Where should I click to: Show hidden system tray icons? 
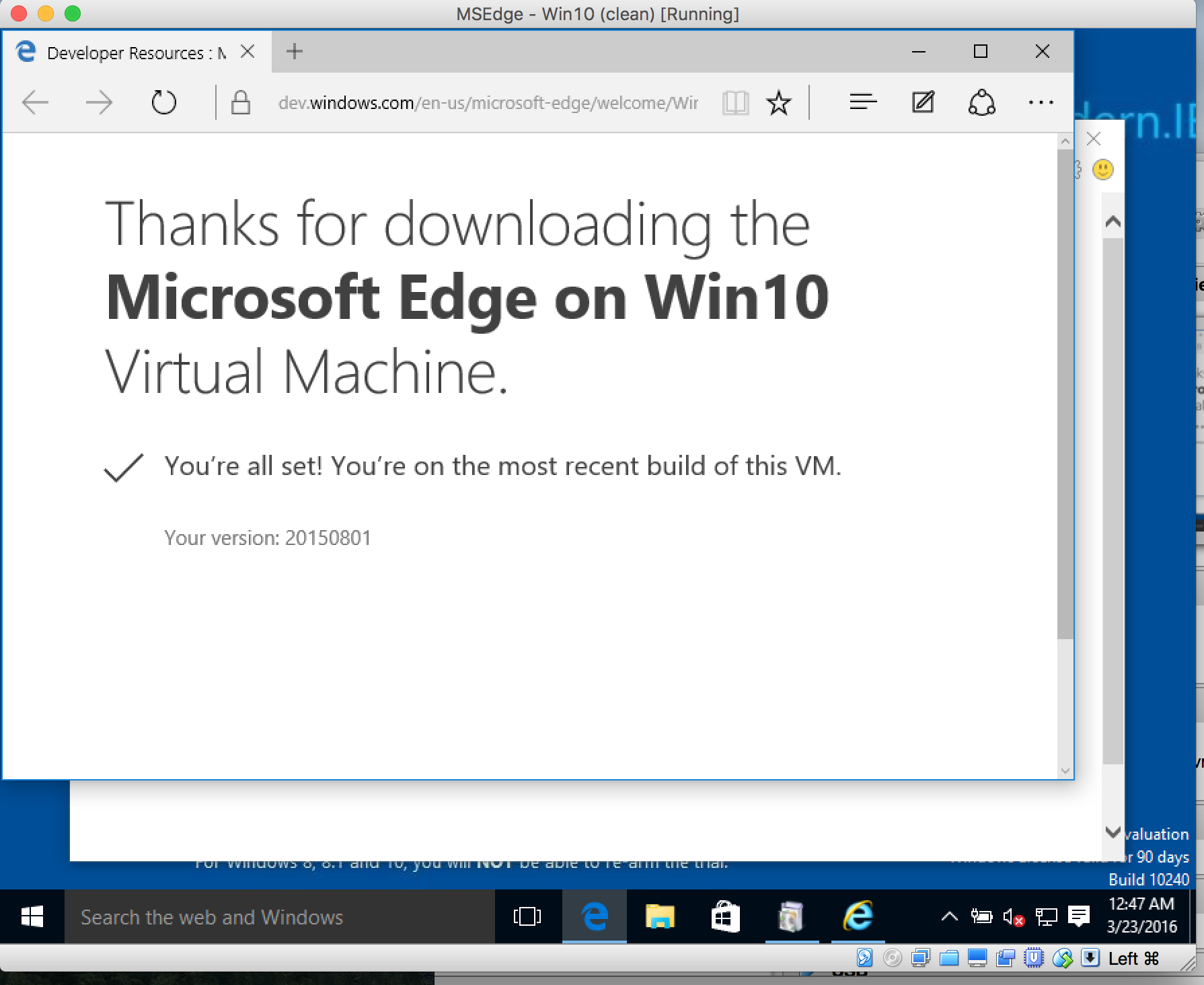click(x=949, y=916)
